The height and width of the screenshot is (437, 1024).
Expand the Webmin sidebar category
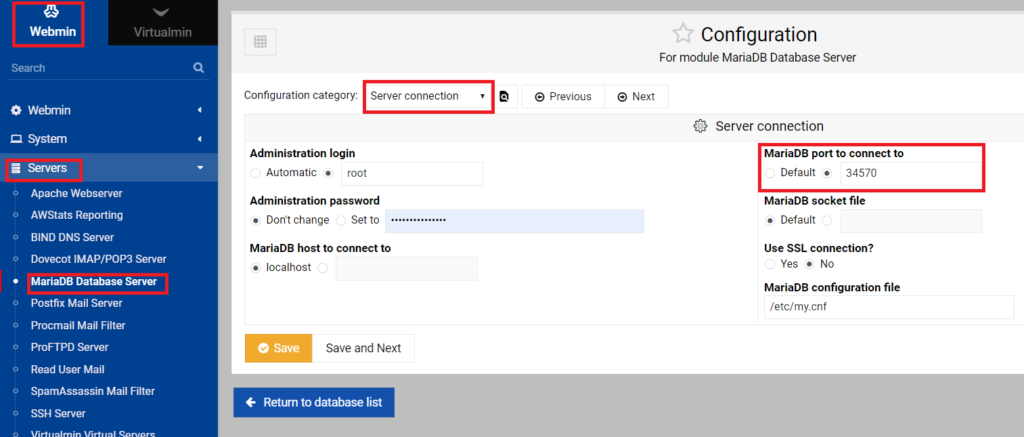pyautogui.click(x=108, y=110)
